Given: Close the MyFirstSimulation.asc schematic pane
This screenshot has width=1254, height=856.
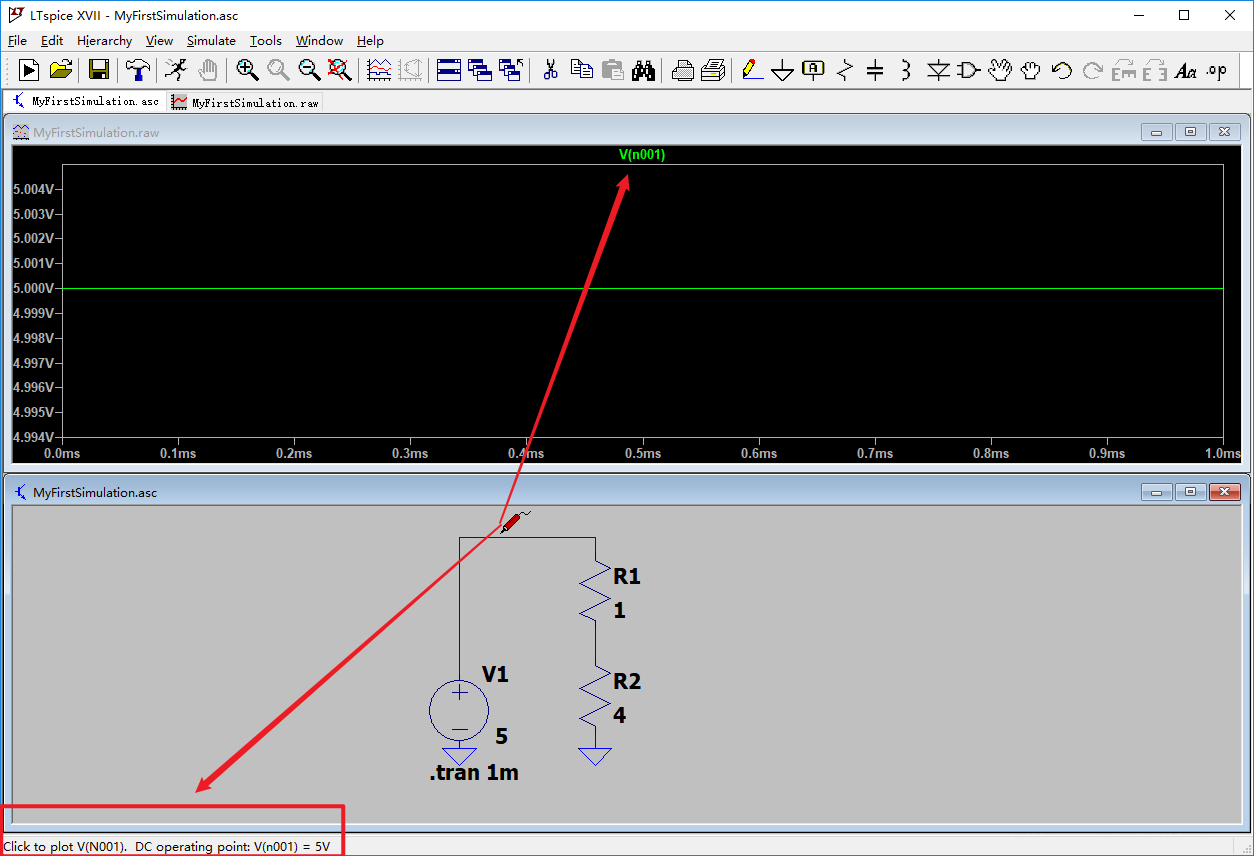Looking at the screenshot, I should click(1224, 492).
